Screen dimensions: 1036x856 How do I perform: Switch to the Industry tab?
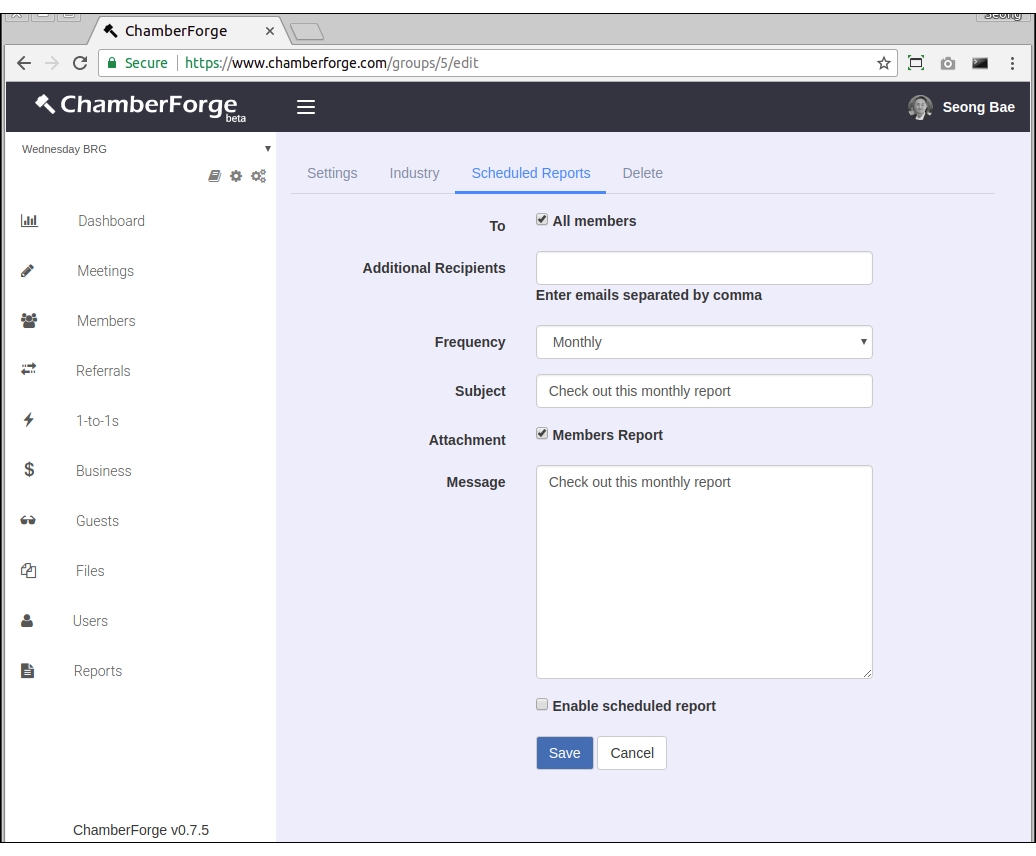(x=414, y=173)
